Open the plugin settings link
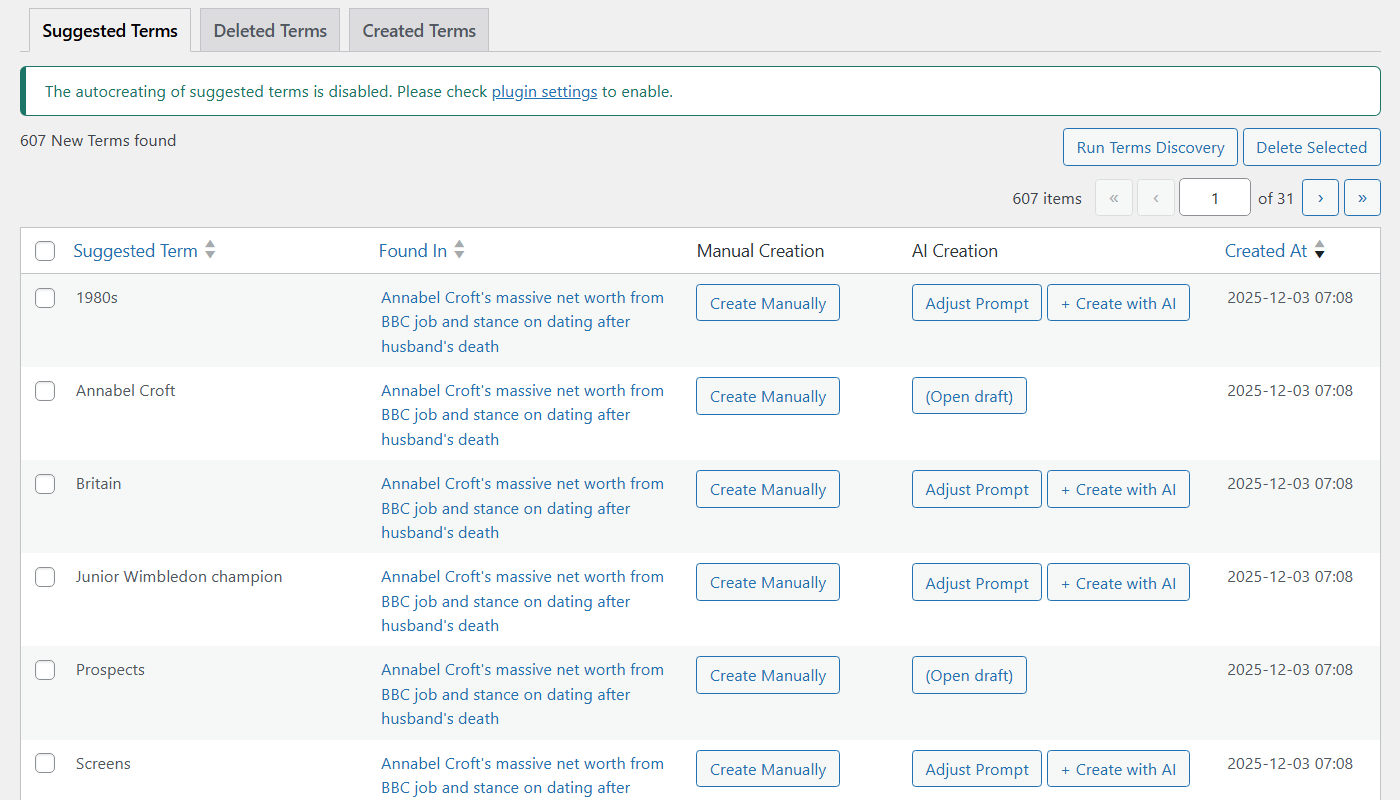The image size is (1400, 800). (544, 92)
